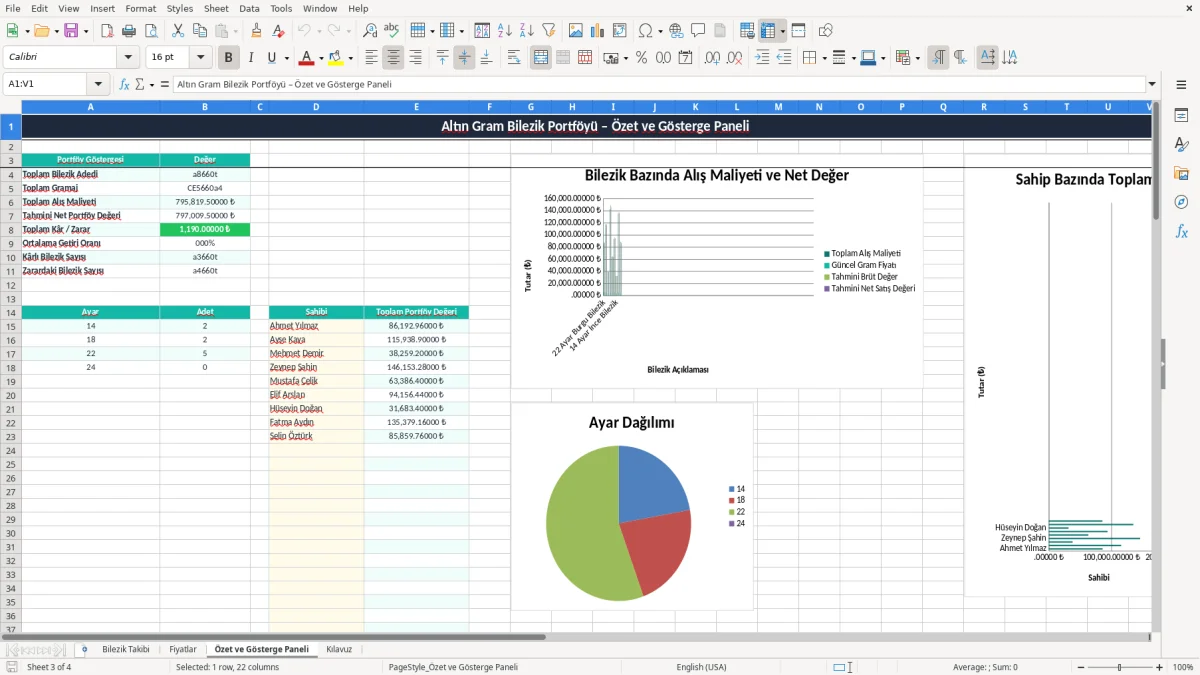Open the Format menu
Screen dimensions: 1200x675
140,8
